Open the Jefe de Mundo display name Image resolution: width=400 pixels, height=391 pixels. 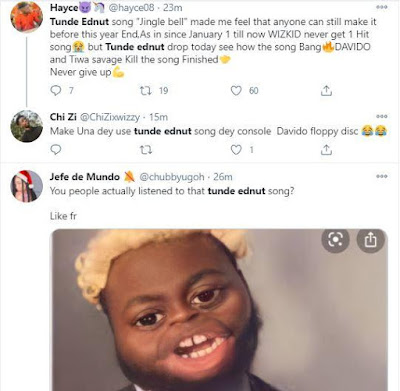tap(85, 177)
